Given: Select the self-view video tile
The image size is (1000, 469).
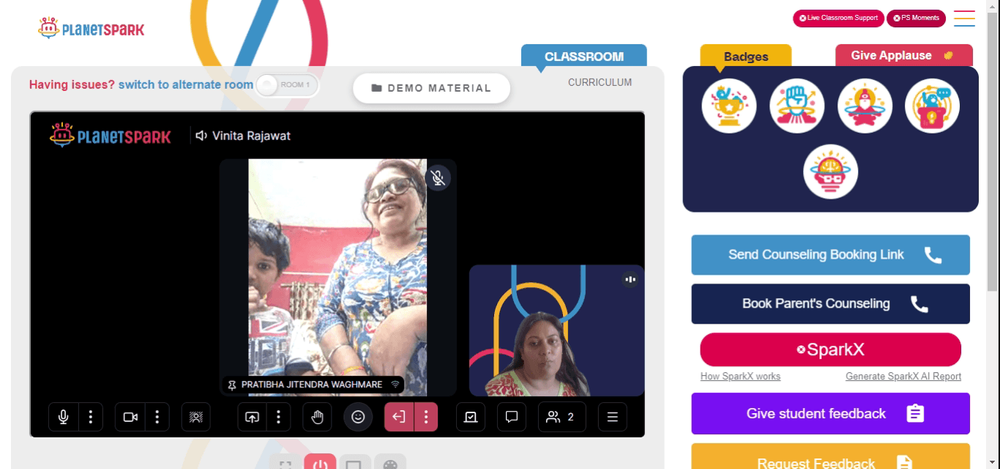Looking at the screenshot, I should click(x=557, y=331).
